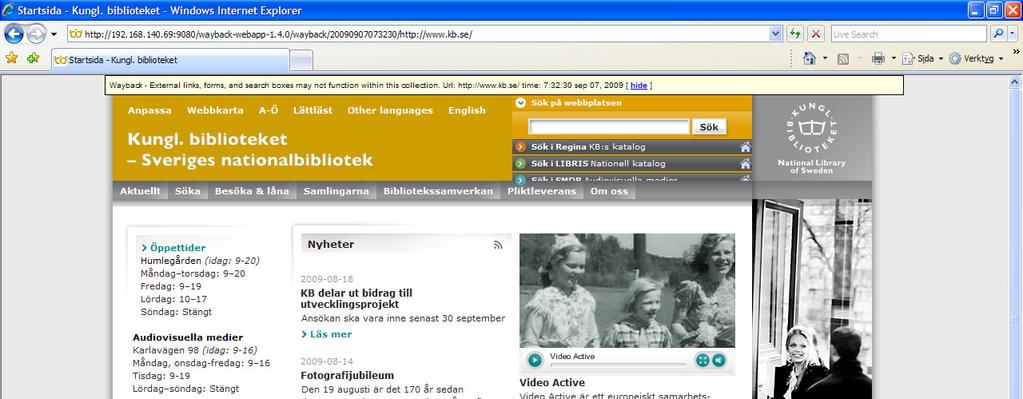
Task: Stop loading with the red X button
Action: pos(816,35)
